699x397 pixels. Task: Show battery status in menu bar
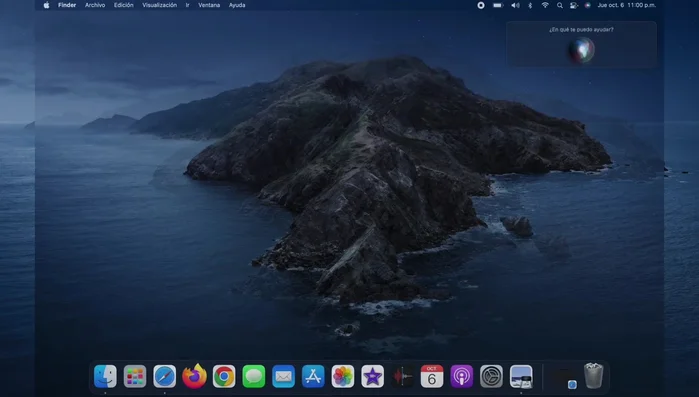coord(498,5)
